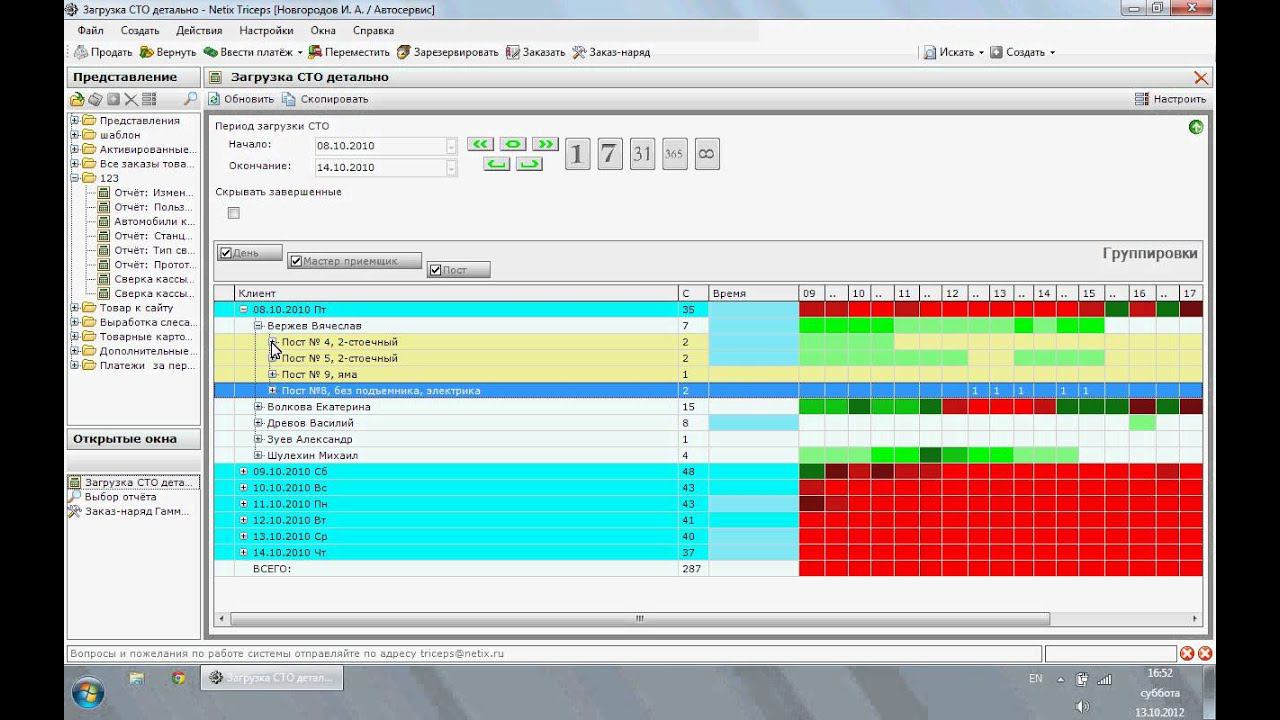Click the Клиент column header
Viewport: 1280px width, 720px height.
click(x=456, y=293)
